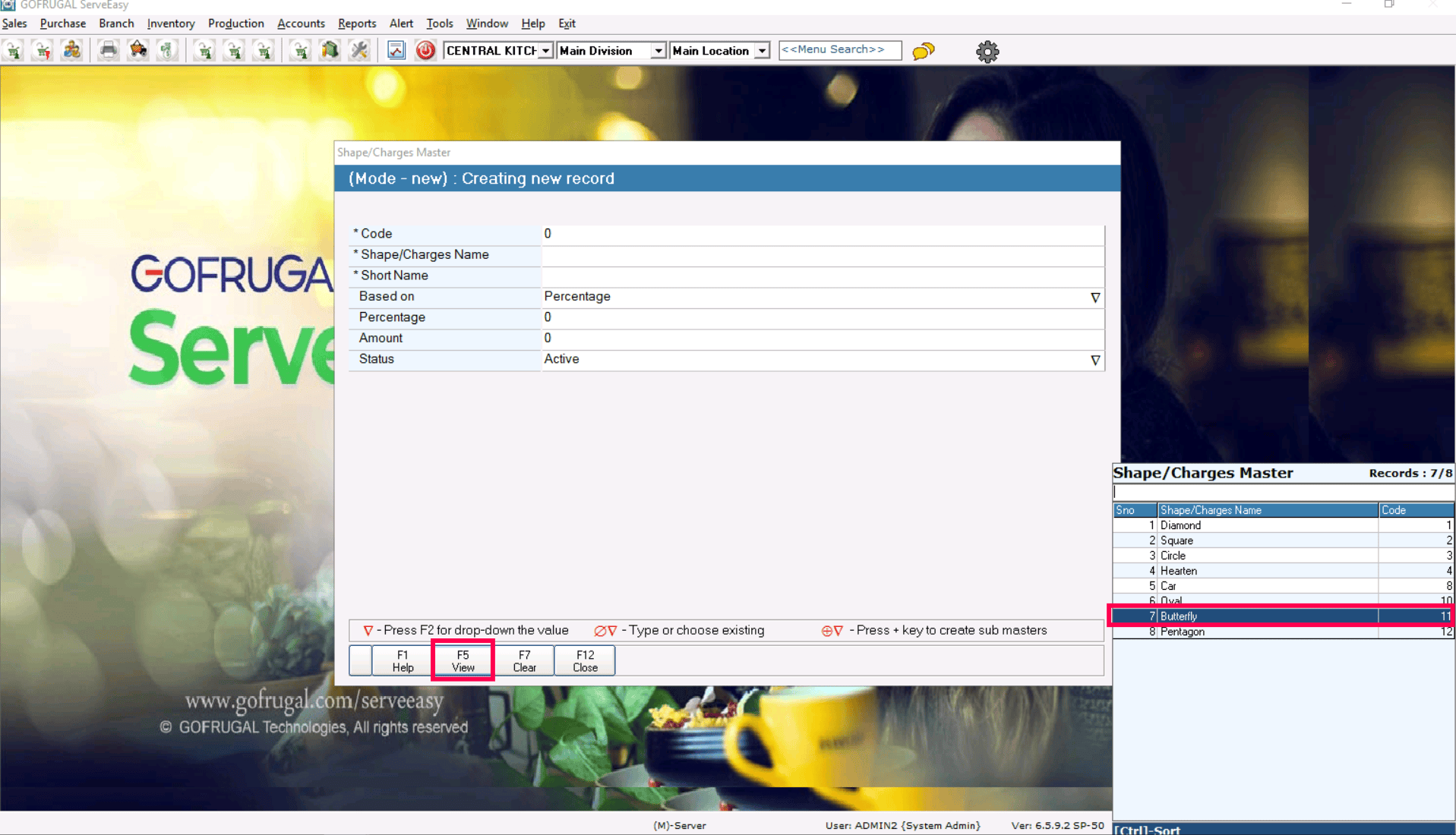Image resolution: width=1456 pixels, height=835 pixels.
Task: Click the green dollar money icon
Action: click(166, 51)
